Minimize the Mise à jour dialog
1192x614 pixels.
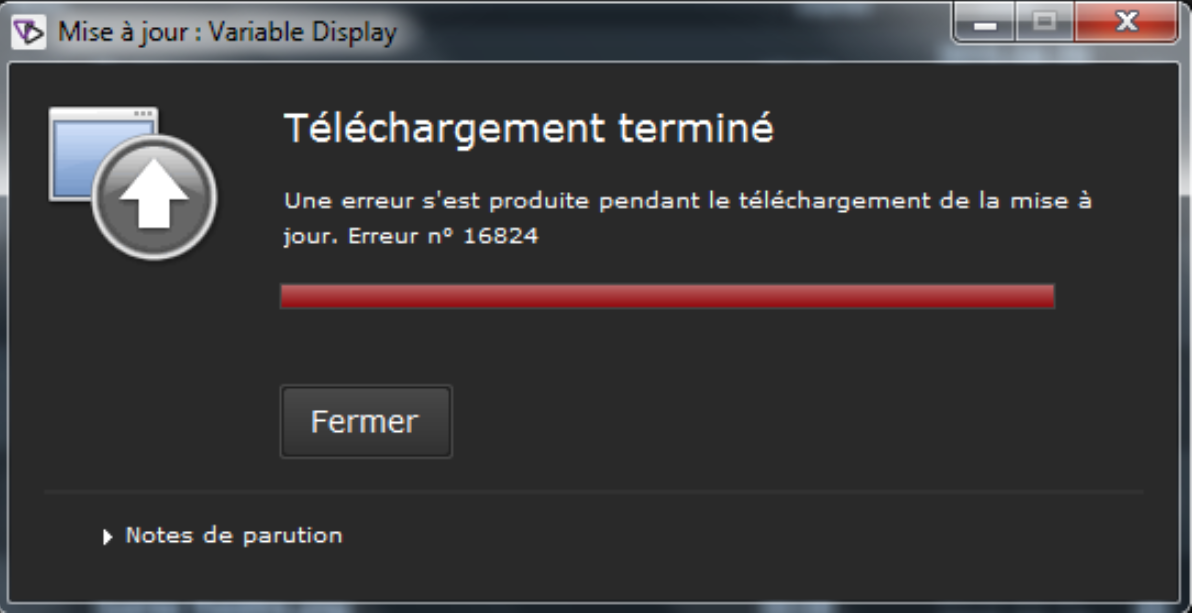point(985,23)
